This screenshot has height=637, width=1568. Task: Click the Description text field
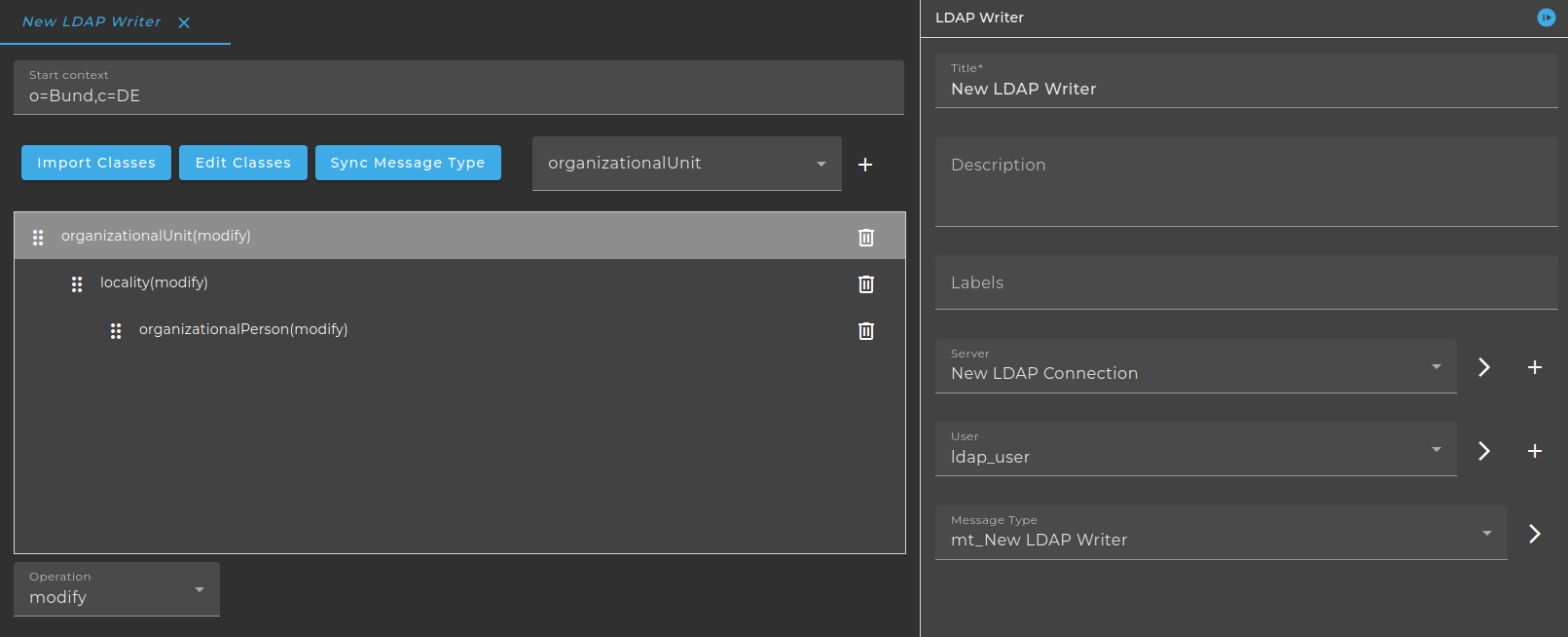[1247, 182]
